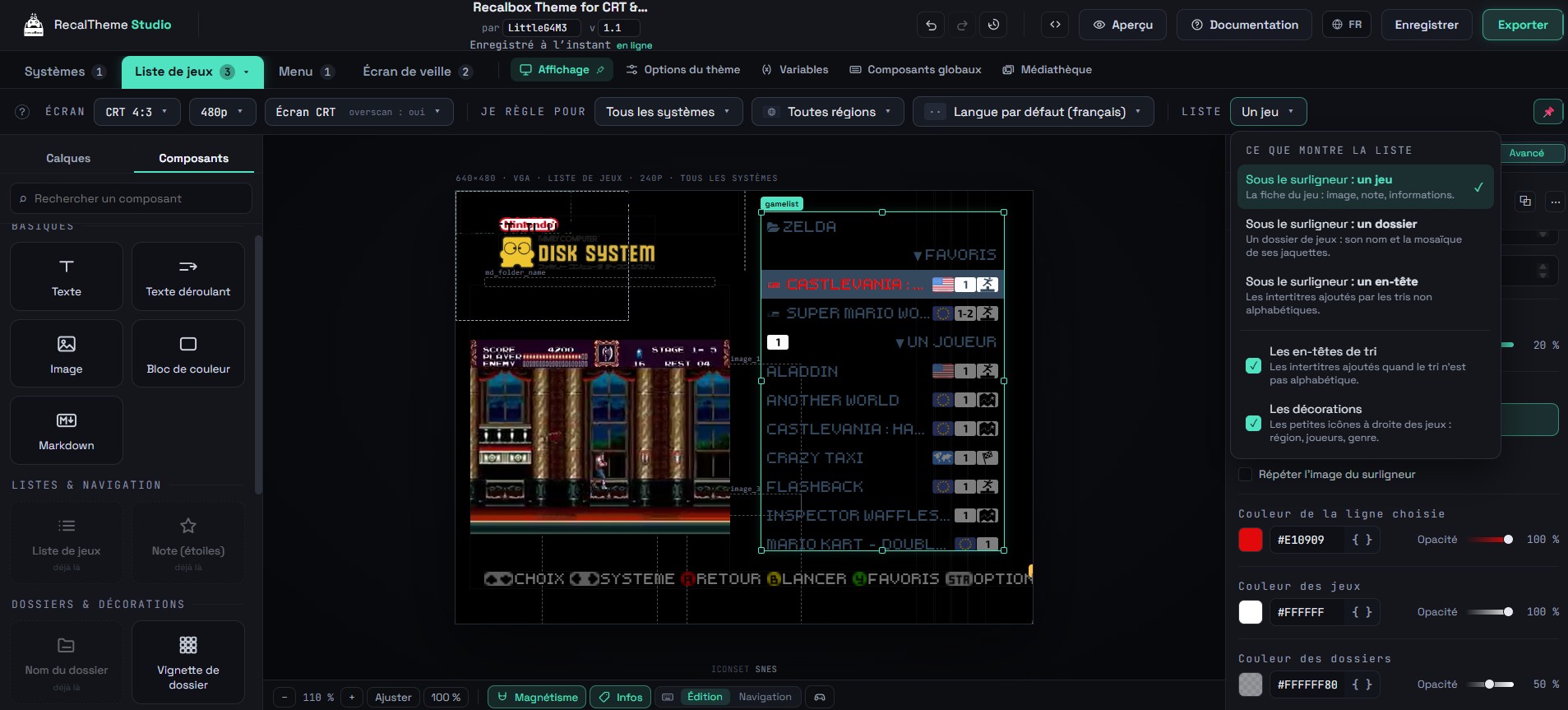Toggle Les en-têtes de tri checkbox
Viewport: 1568px width, 710px height.
pyautogui.click(x=1254, y=366)
